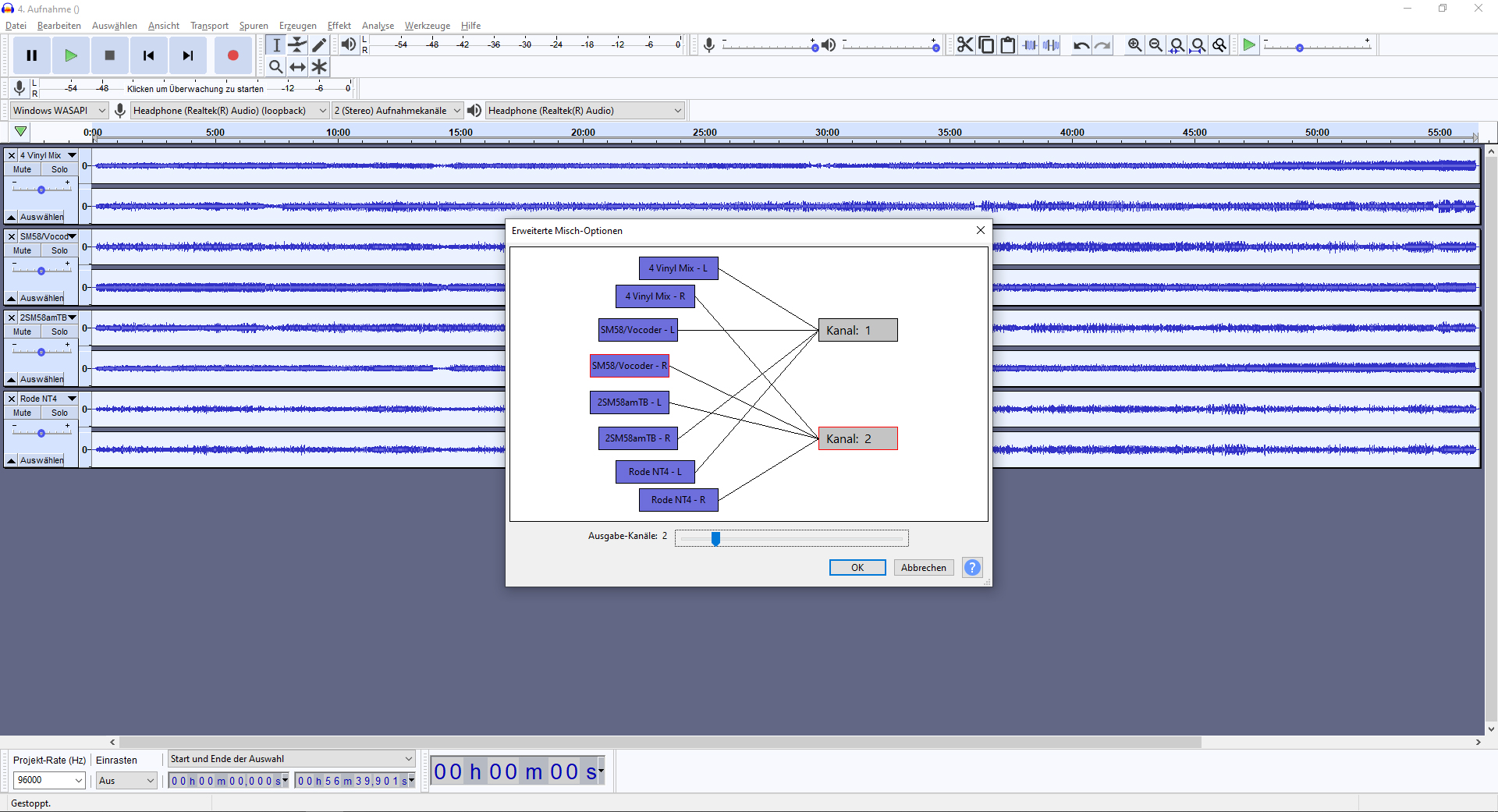Screen dimensions: 1498x812
Task: Toggle Mute on the Rode NT4 track
Action: [x=22, y=413]
